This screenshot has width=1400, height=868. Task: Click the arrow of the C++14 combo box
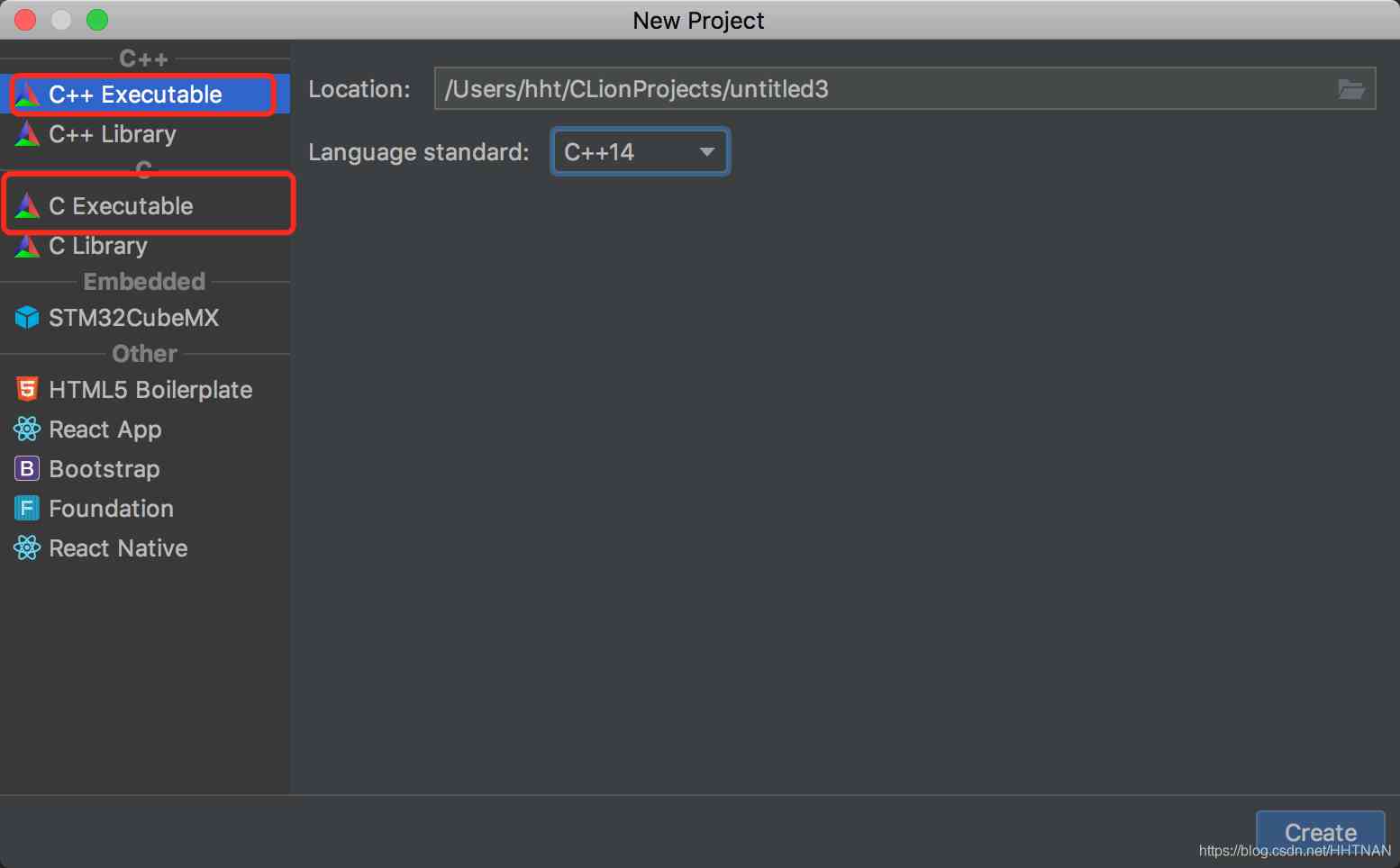click(x=707, y=152)
